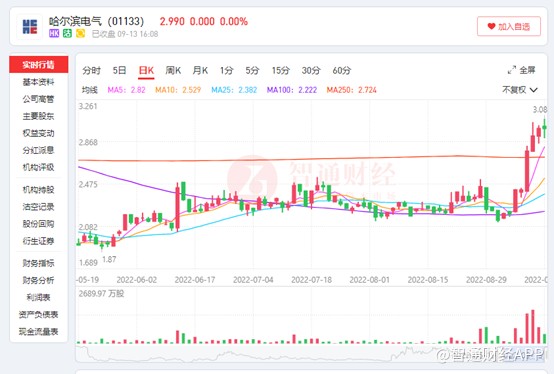This screenshot has width=554, height=374.
Task: Open 分红派息 in the sidebar
Action: click(x=38, y=150)
